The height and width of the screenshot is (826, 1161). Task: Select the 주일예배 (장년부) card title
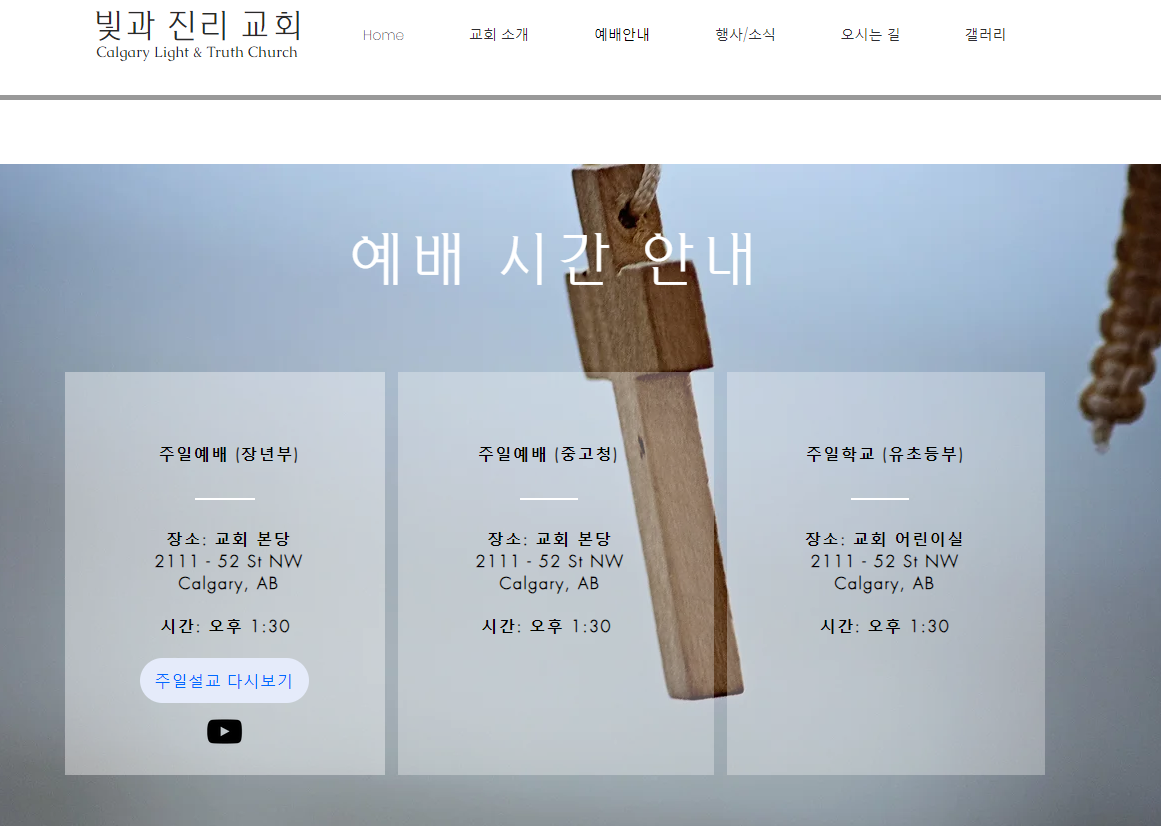pos(229,454)
